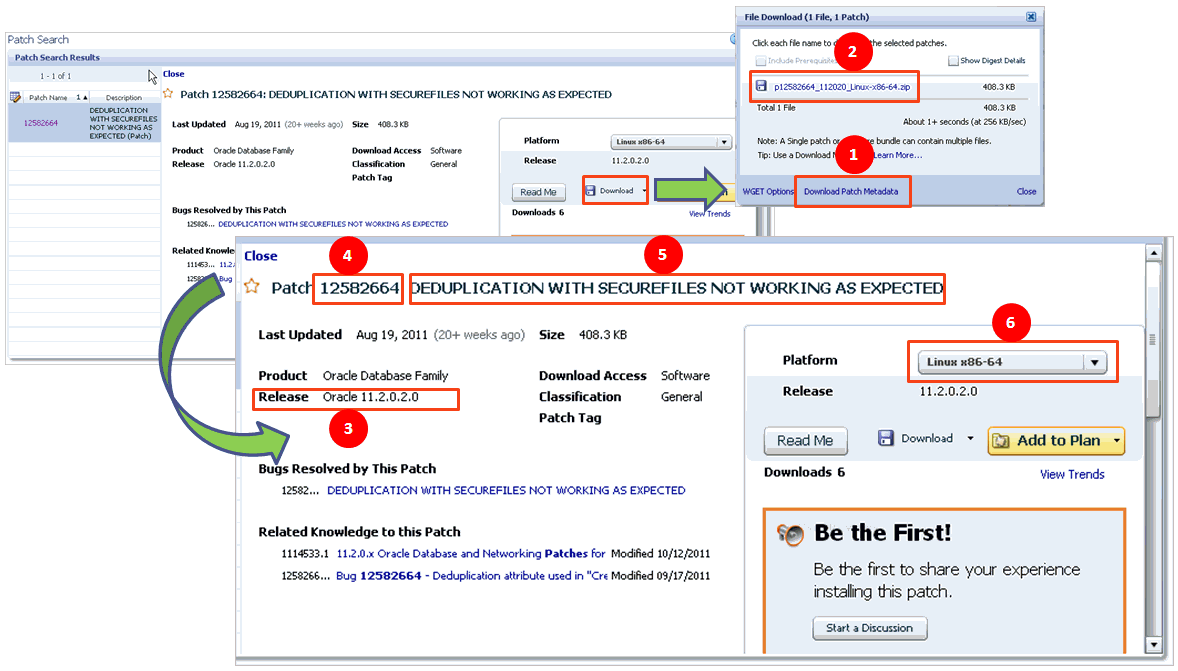Select patch 12582664 in the search results table
The image size is (1178, 671).
click(41, 123)
